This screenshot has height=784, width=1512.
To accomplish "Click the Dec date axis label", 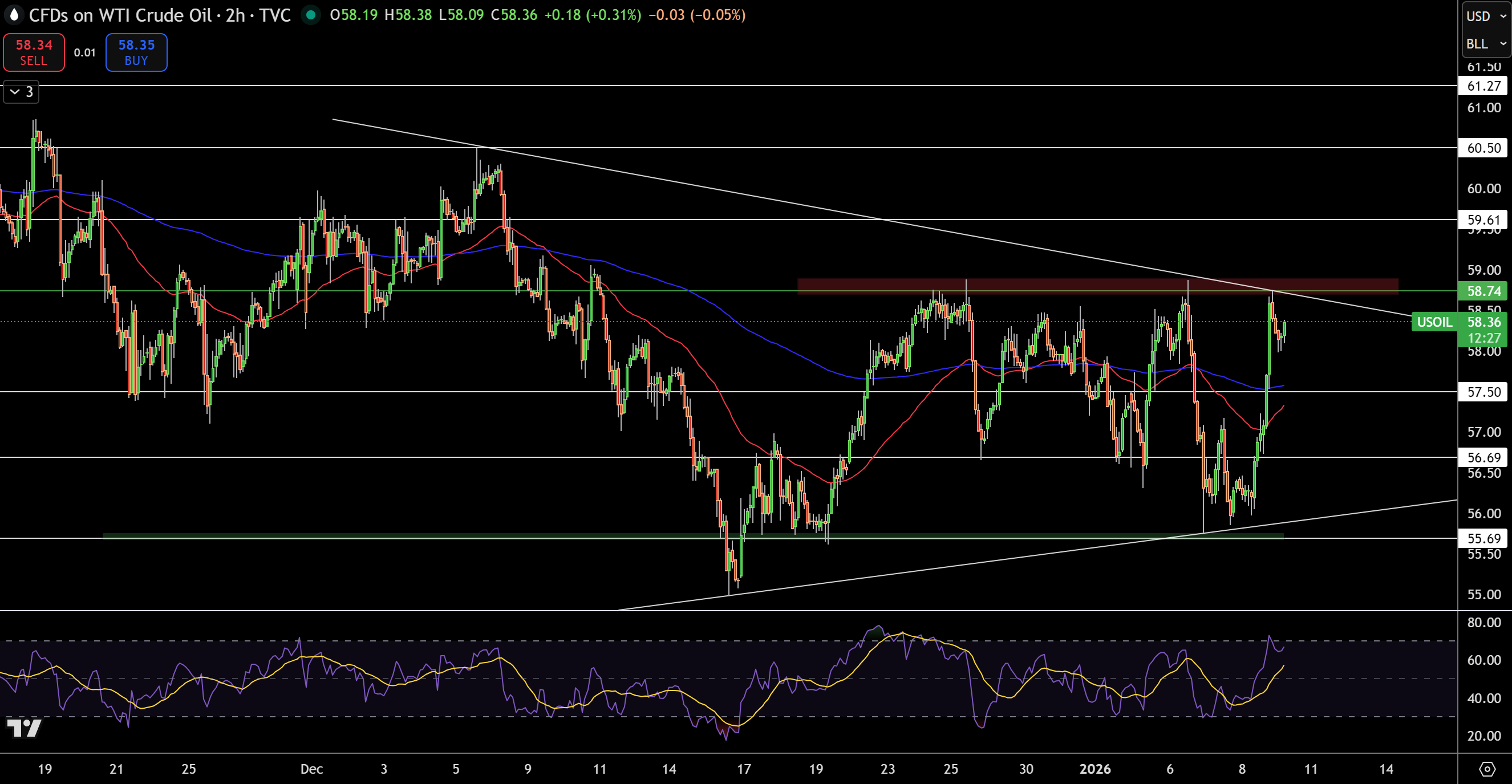I will [311, 769].
